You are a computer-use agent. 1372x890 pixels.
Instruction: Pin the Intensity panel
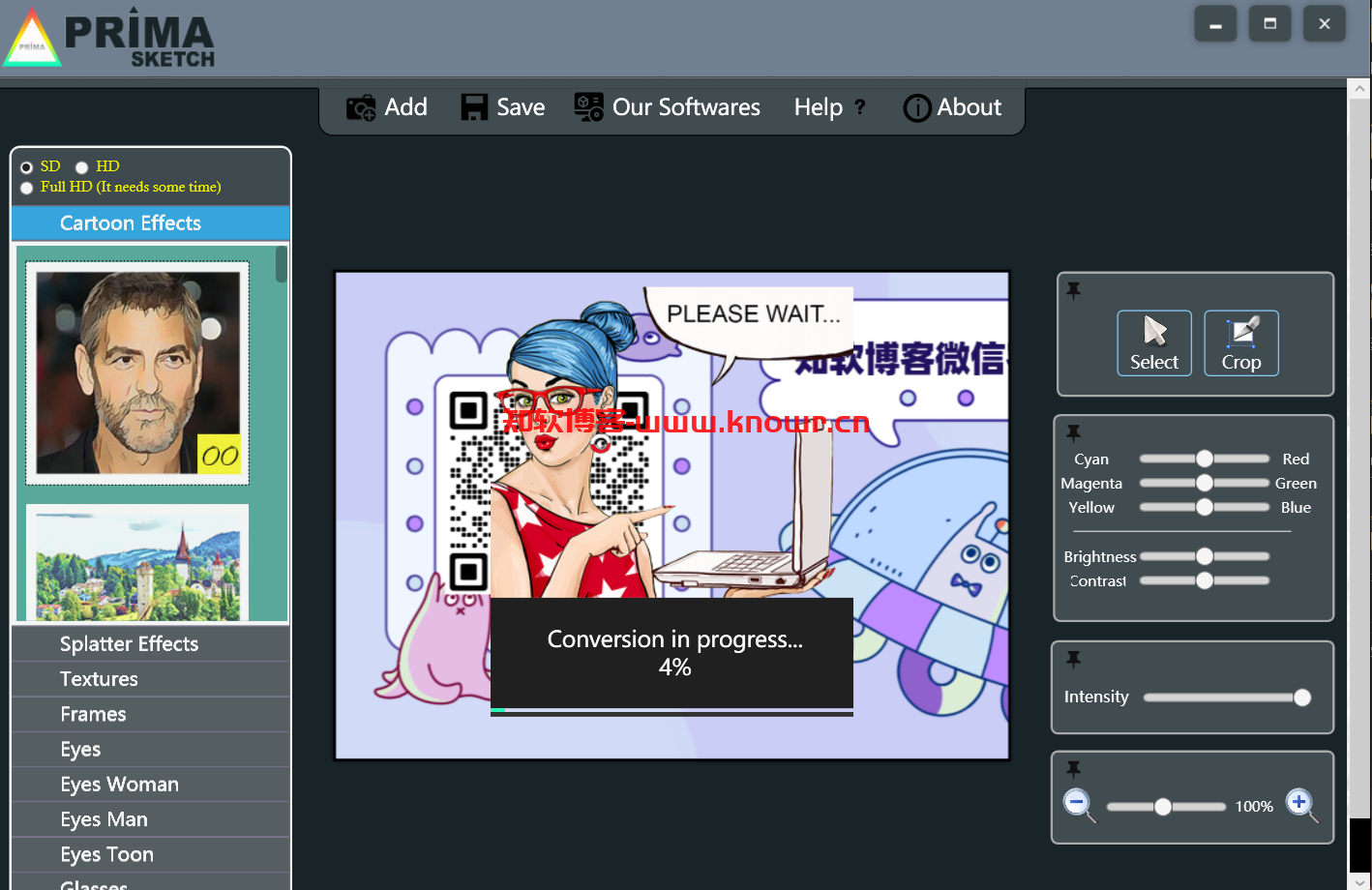pyautogui.click(x=1074, y=659)
